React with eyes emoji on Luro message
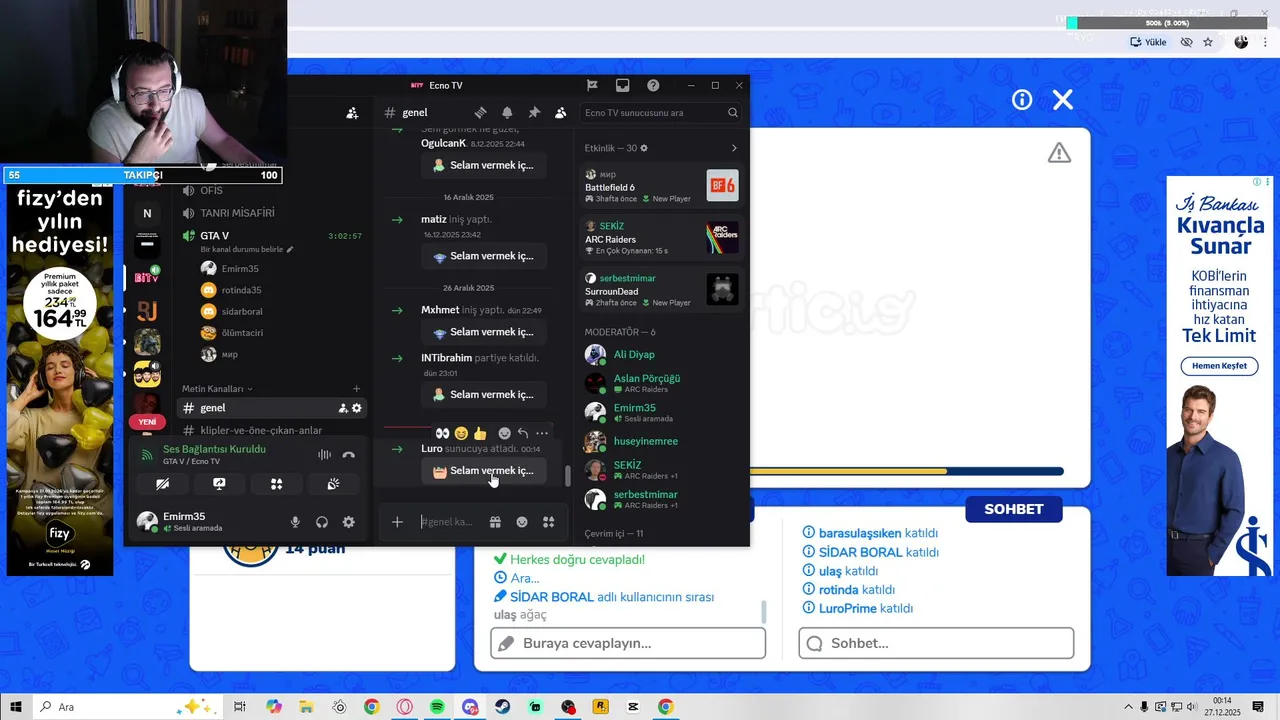The height and width of the screenshot is (720, 1280). (442, 433)
